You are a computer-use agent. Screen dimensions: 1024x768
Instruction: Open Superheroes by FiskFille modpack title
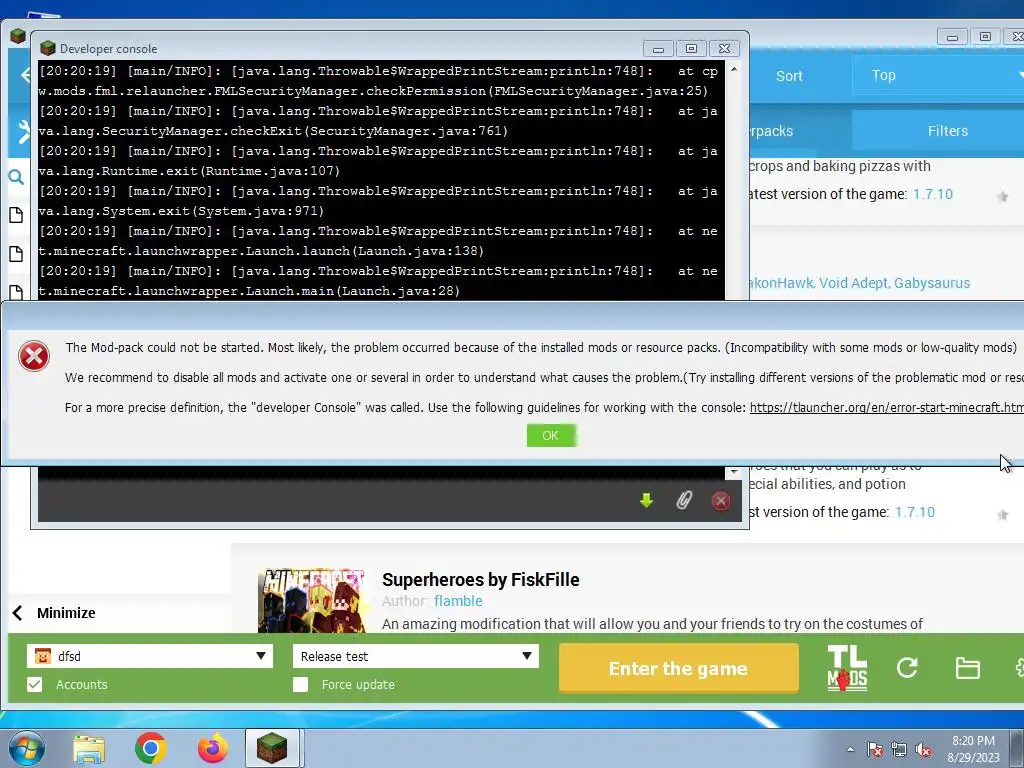click(x=481, y=580)
